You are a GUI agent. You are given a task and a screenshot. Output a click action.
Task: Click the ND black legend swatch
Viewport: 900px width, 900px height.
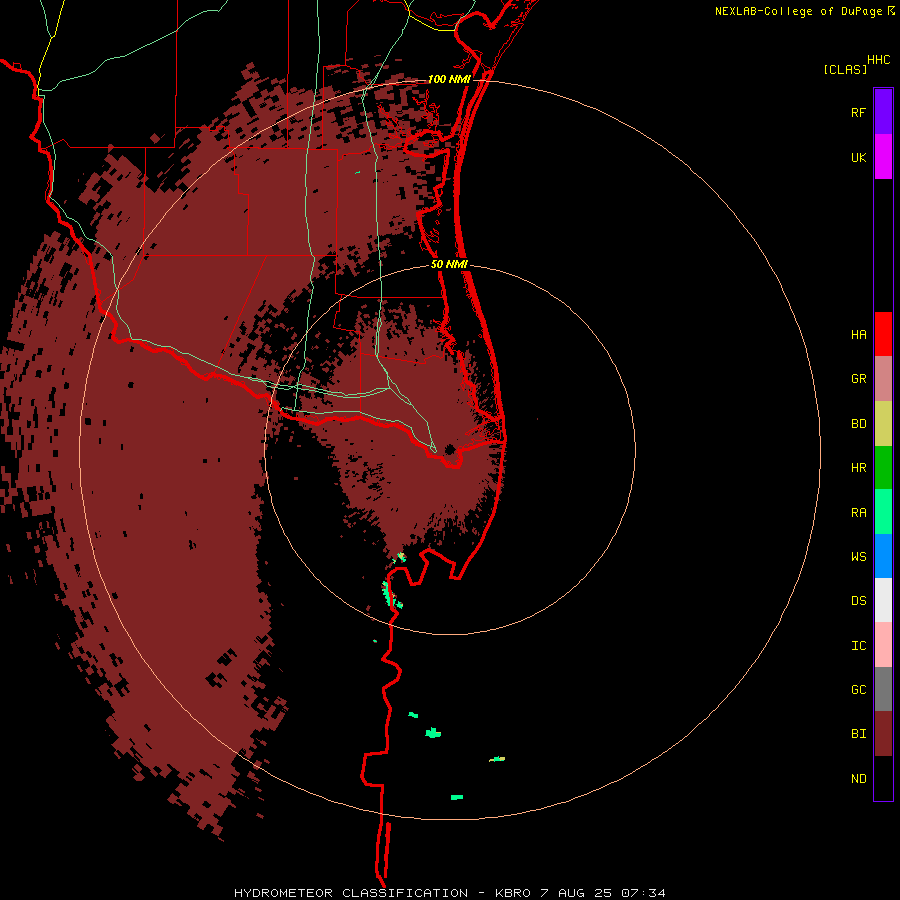coord(883,778)
